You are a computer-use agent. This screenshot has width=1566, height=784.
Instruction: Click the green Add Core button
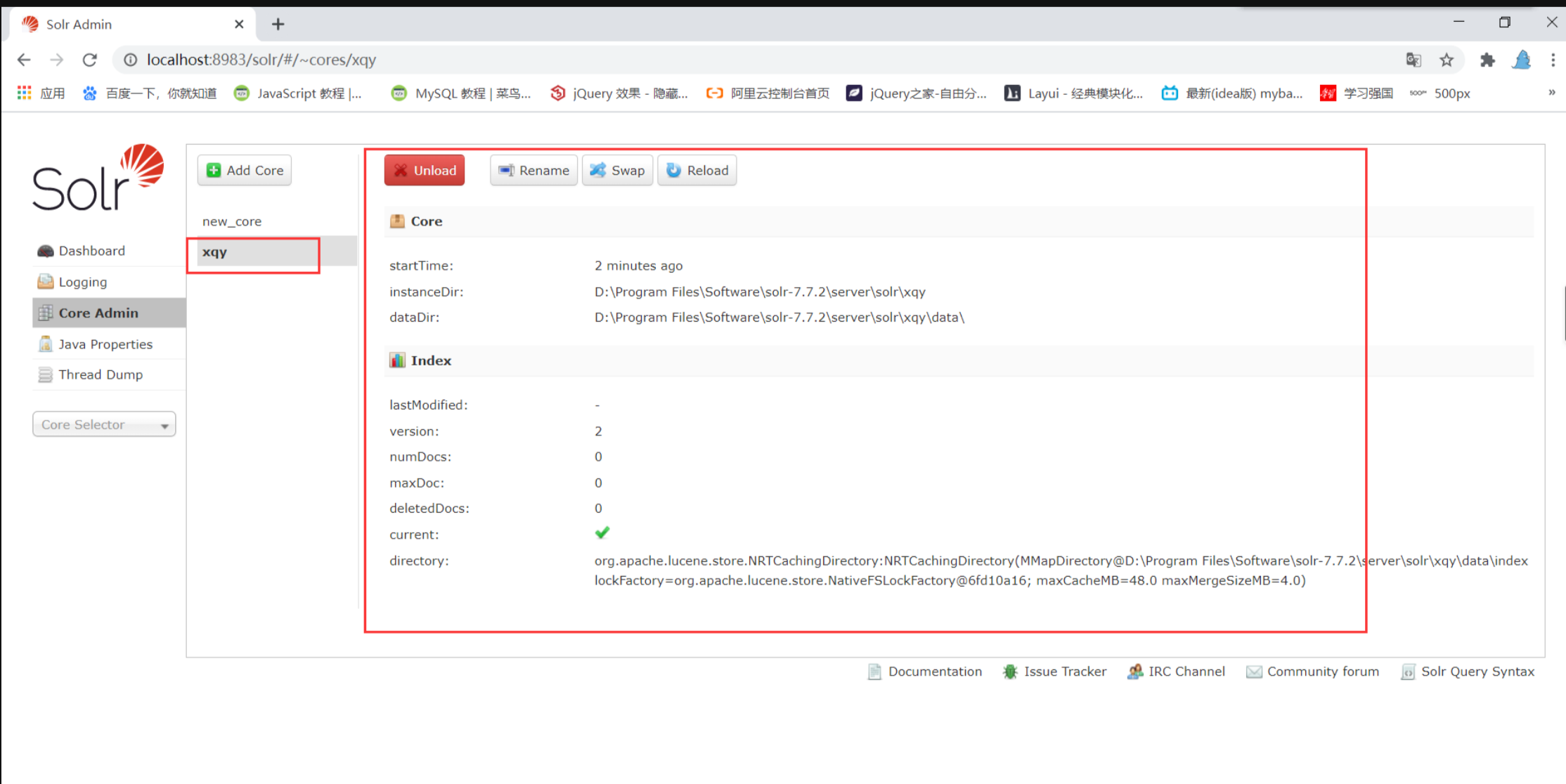[x=245, y=171]
